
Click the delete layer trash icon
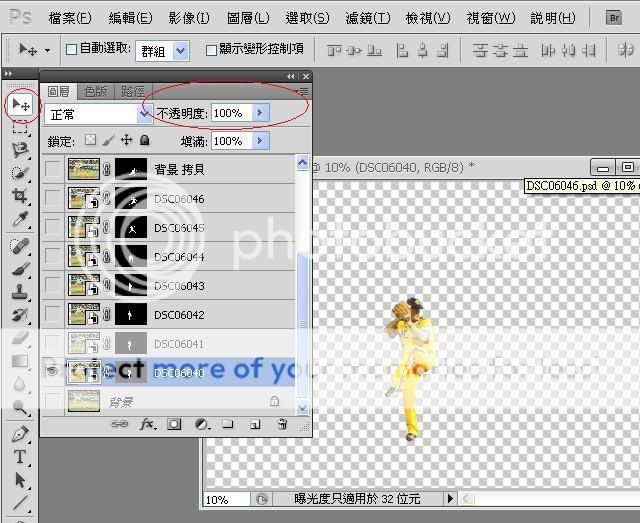(x=282, y=424)
